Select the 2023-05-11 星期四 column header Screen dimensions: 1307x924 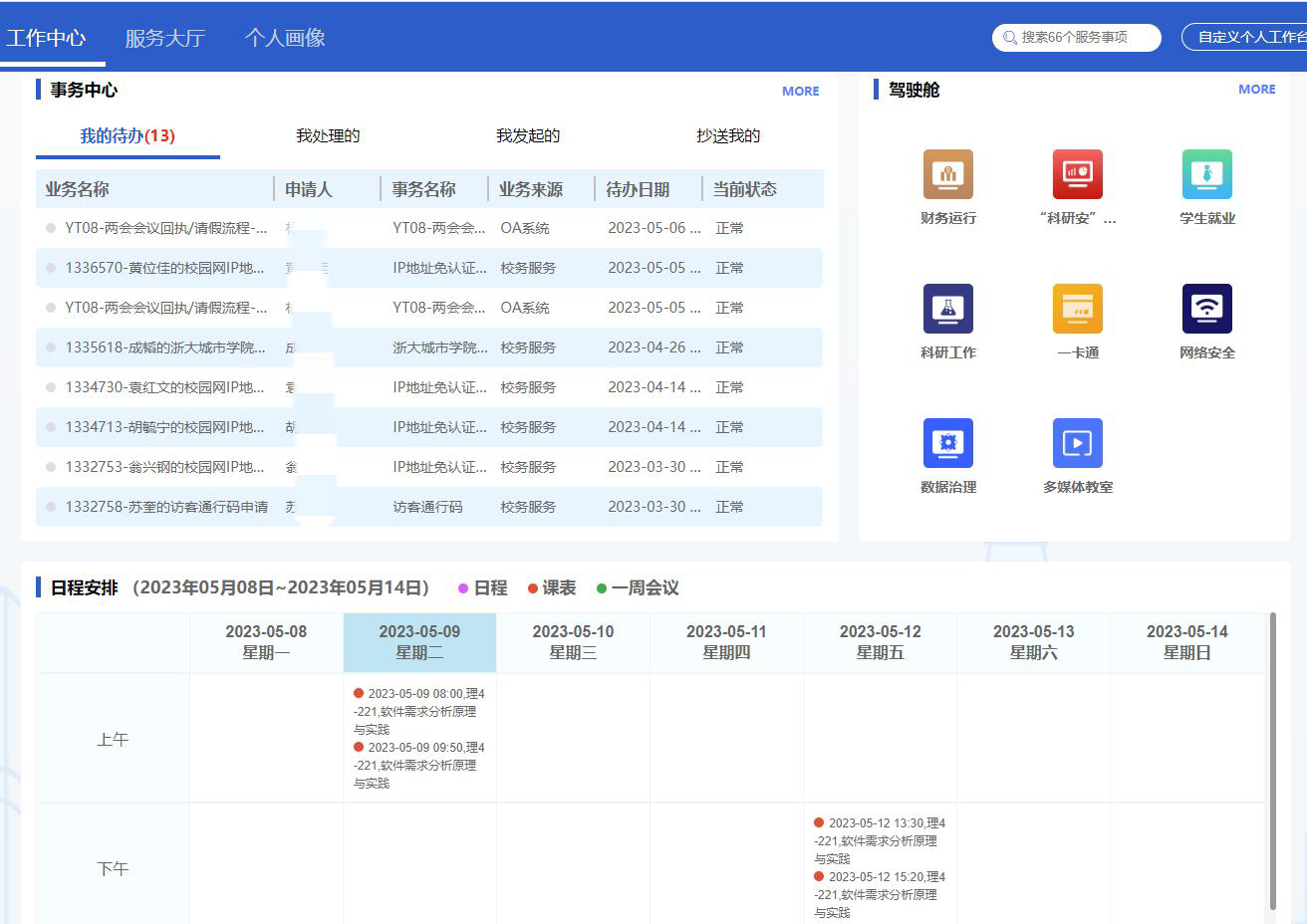pyautogui.click(x=726, y=642)
